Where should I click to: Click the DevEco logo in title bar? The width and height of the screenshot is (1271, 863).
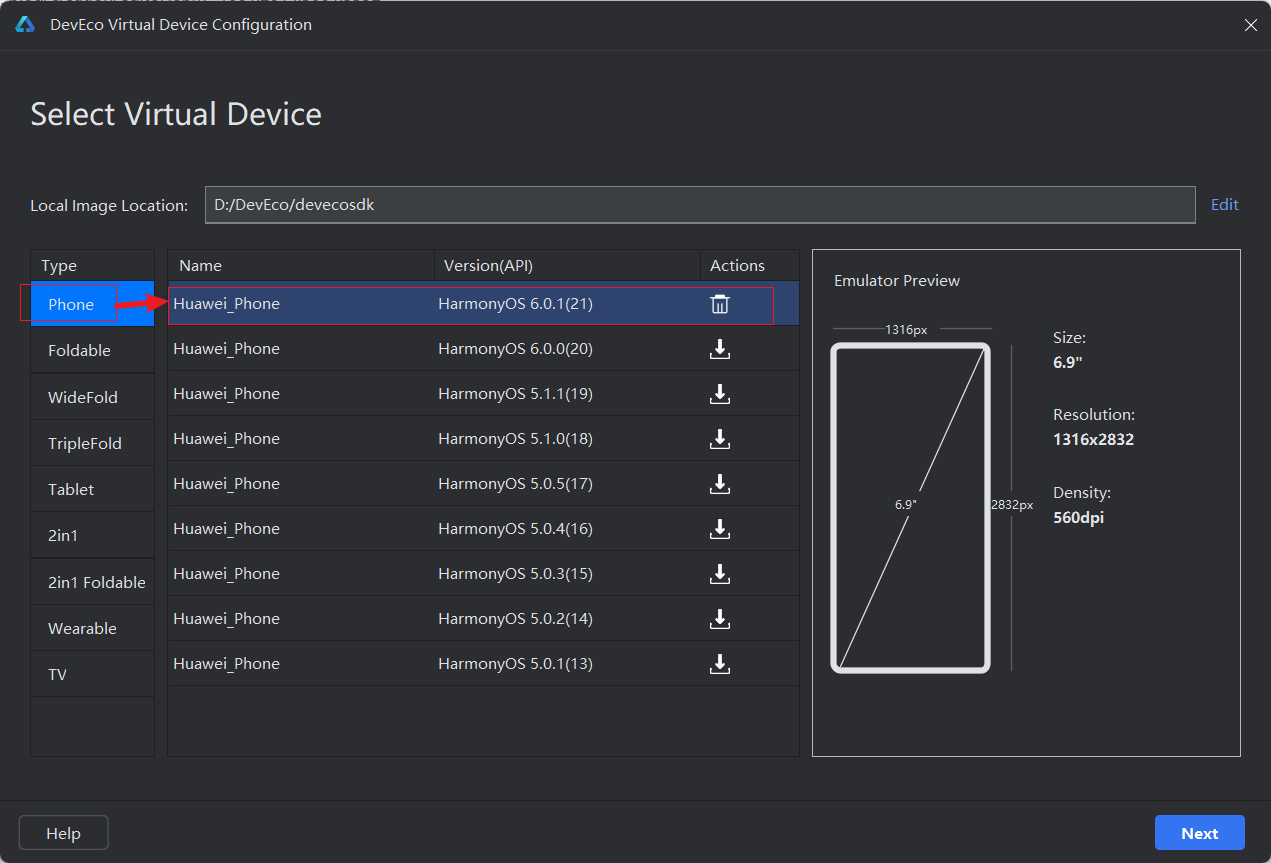pyautogui.click(x=25, y=25)
